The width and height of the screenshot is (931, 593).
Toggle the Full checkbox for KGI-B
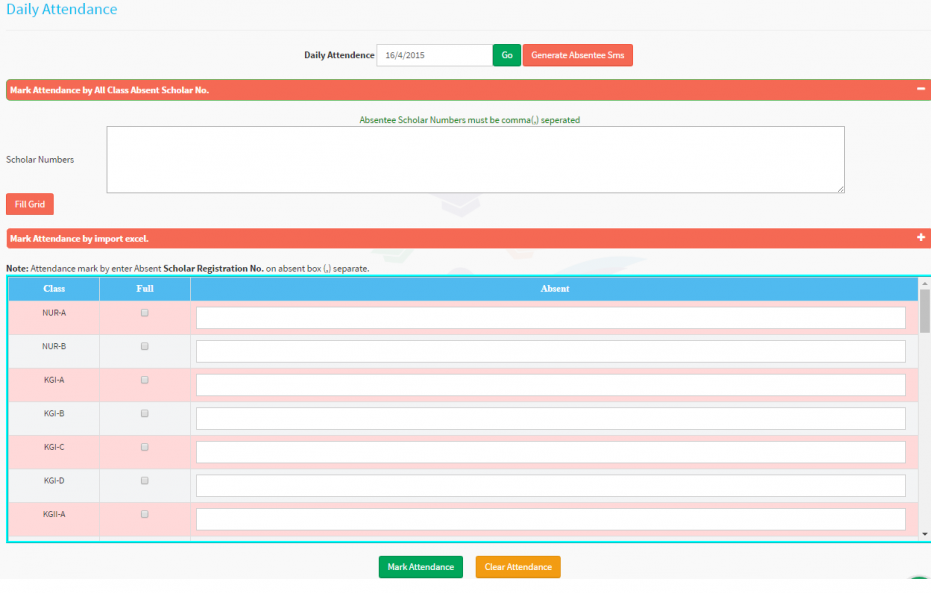click(145, 413)
